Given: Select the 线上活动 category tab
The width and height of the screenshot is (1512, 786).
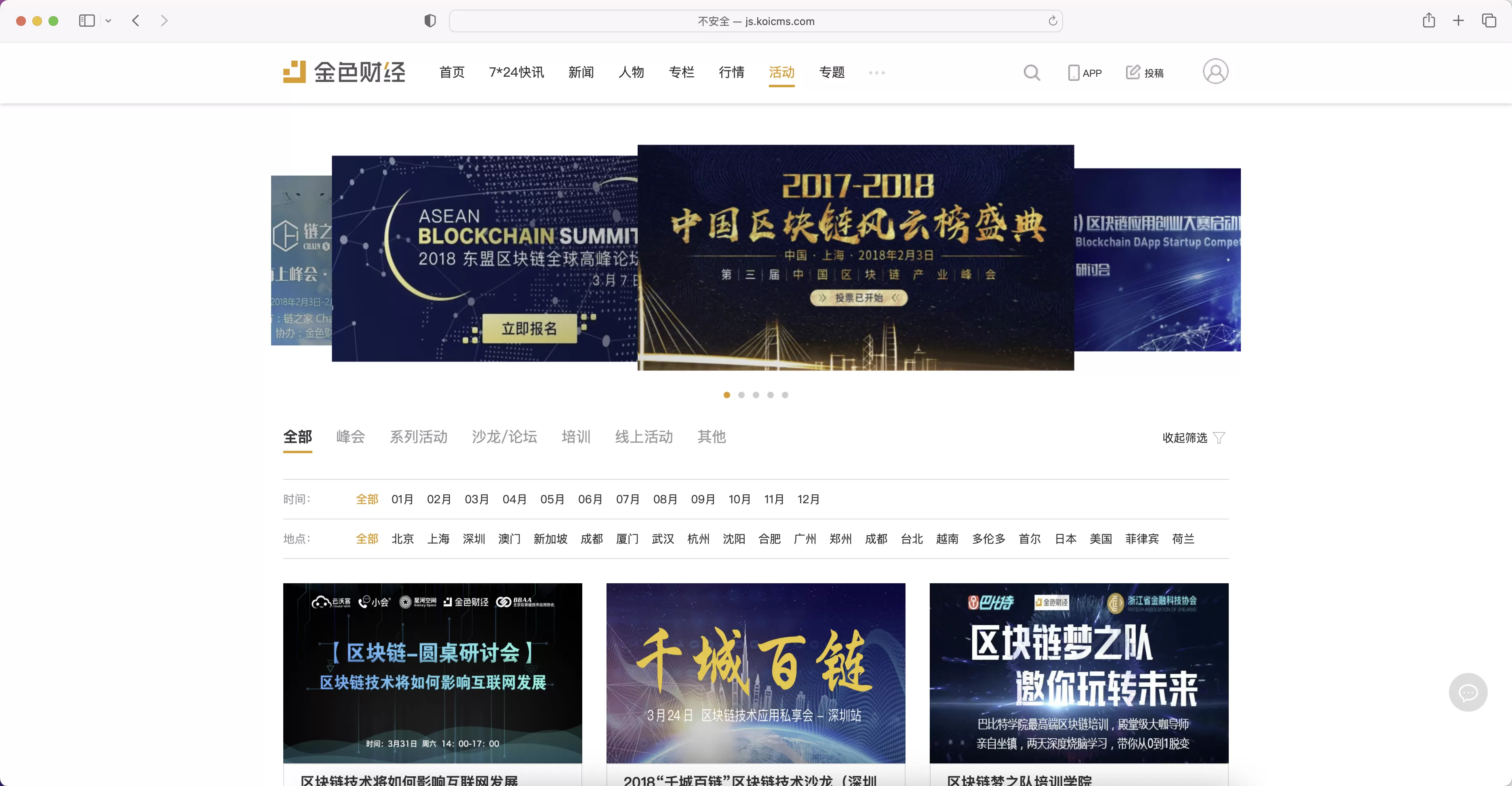Looking at the screenshot, I should [x=644, y=436].
